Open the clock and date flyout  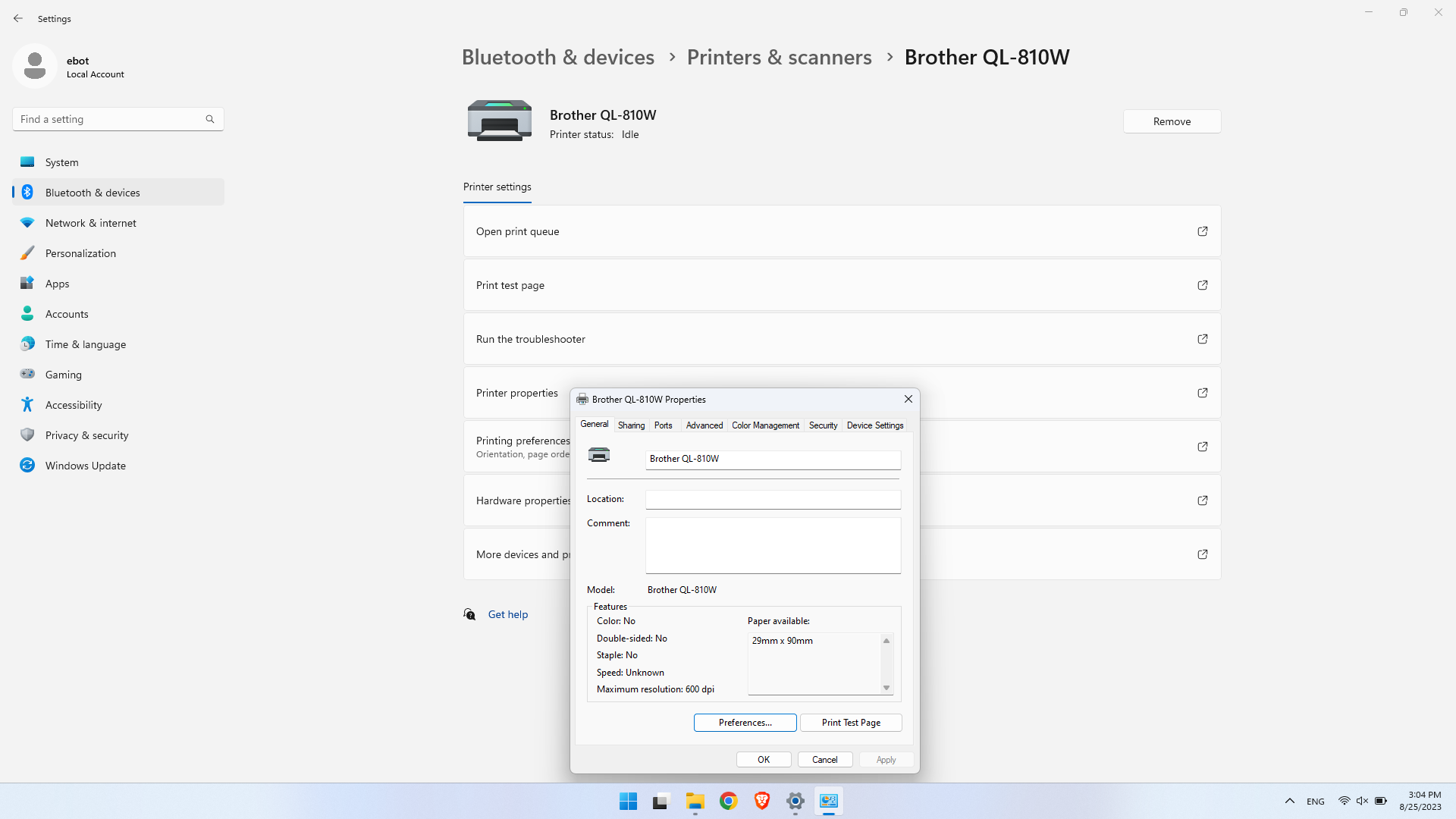(1420, 801)
